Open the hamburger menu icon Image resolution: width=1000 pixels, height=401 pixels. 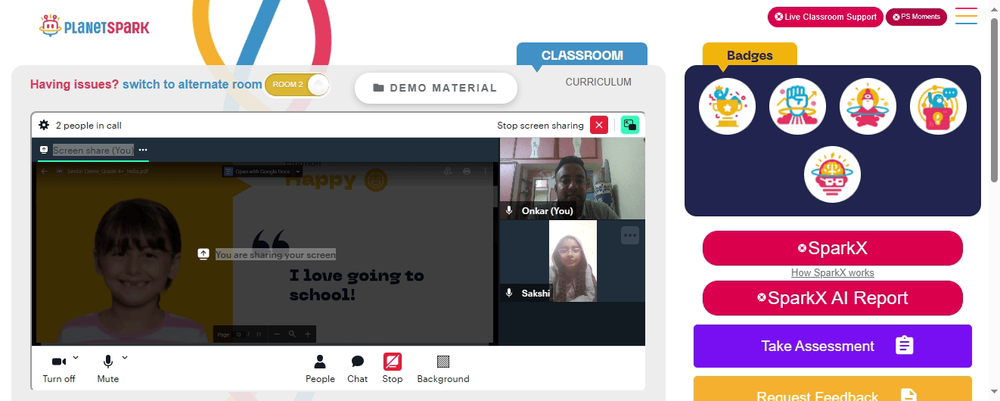(966, 16)
